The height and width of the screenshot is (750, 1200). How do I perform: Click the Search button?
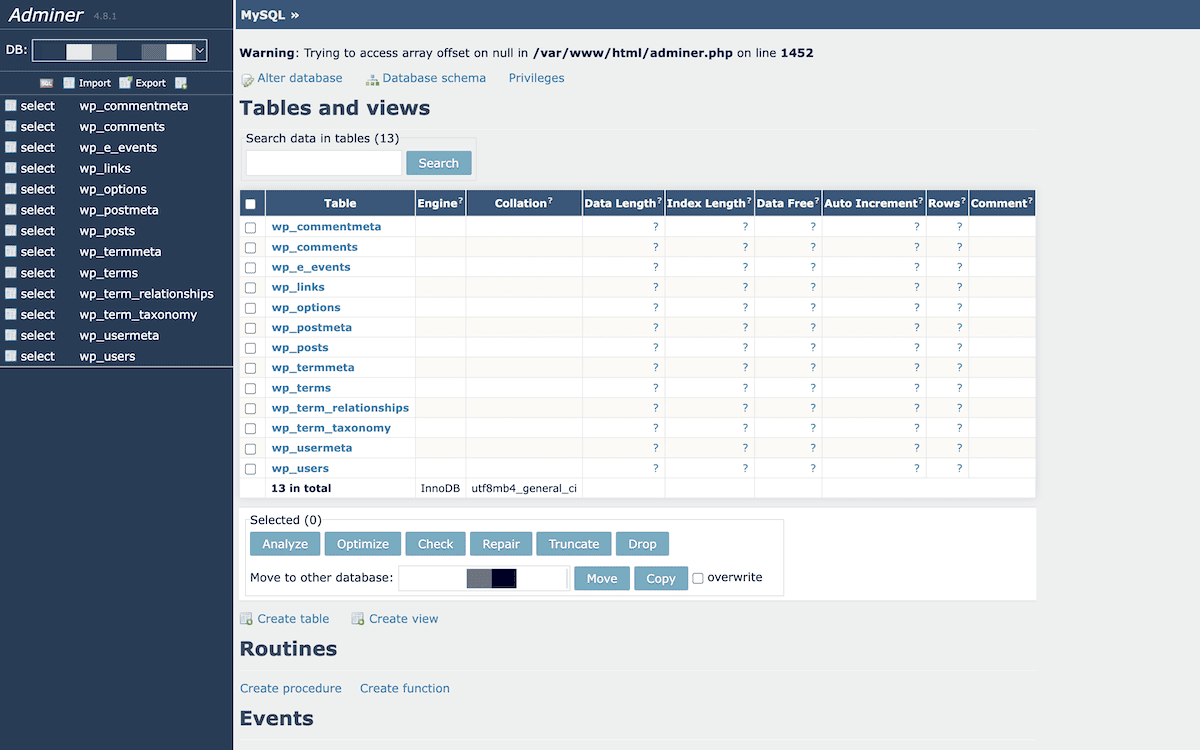point(439,163)
